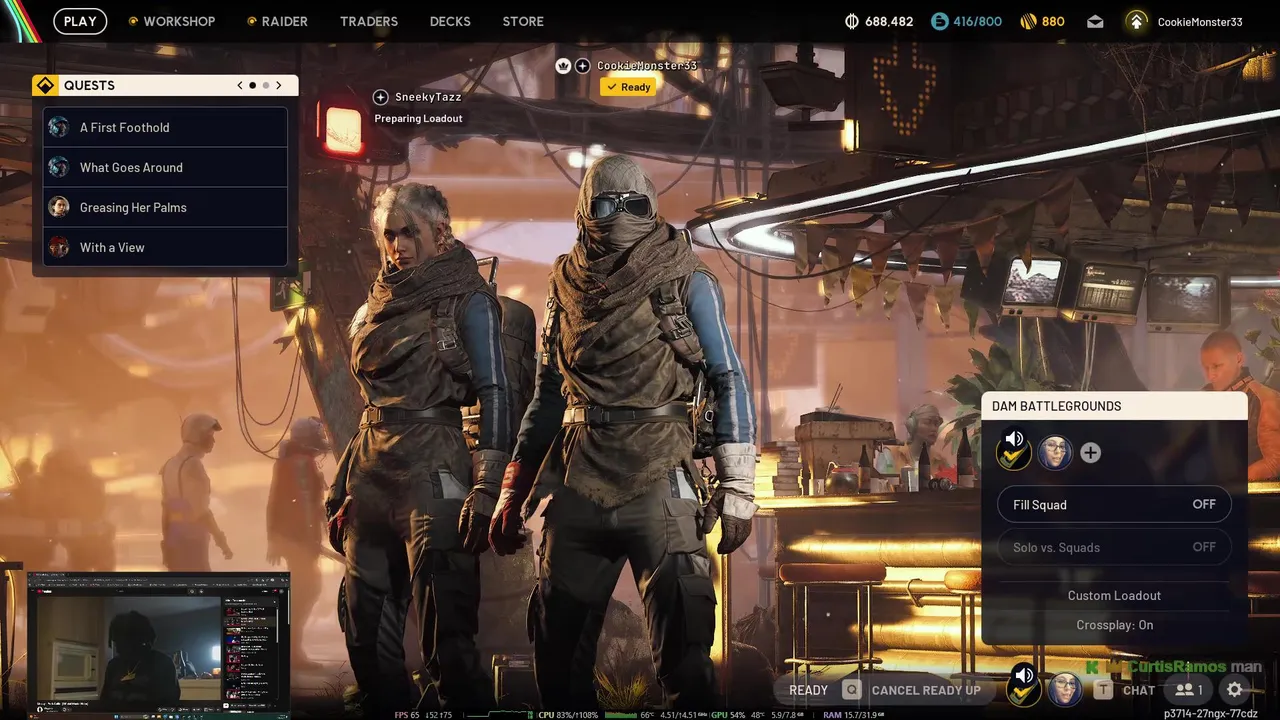Select the squadmate avatar in Dam Battlegrounds panel
Image resolution: width=1280 pixels, height=720 pixels.
tap(1055, 453)
